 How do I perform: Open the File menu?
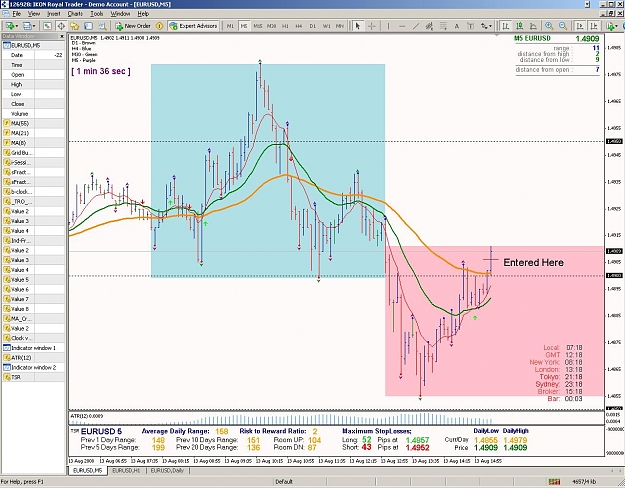[x=16, y=14]
